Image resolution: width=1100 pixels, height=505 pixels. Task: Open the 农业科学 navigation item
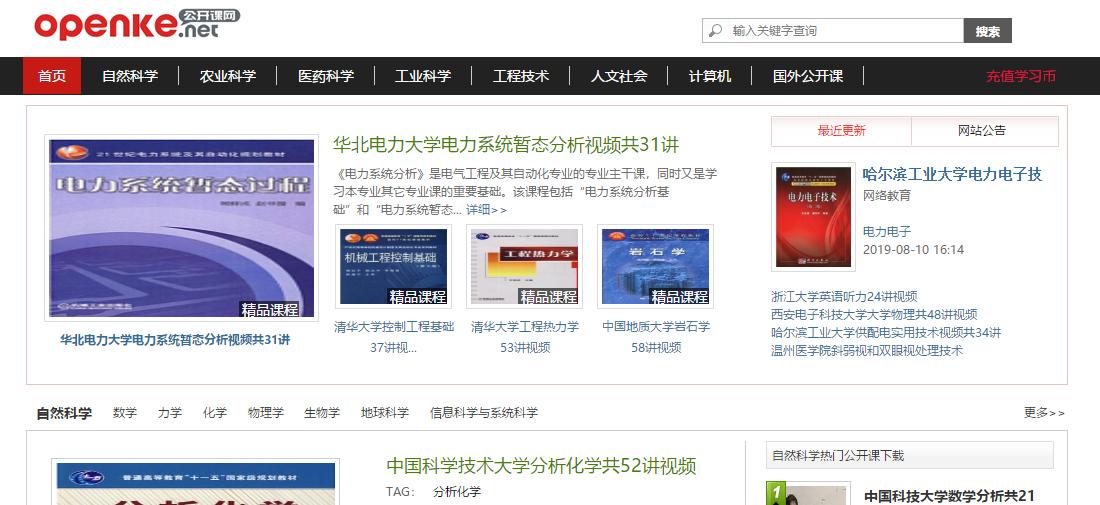pyautogui.click(x=227, y=76)
